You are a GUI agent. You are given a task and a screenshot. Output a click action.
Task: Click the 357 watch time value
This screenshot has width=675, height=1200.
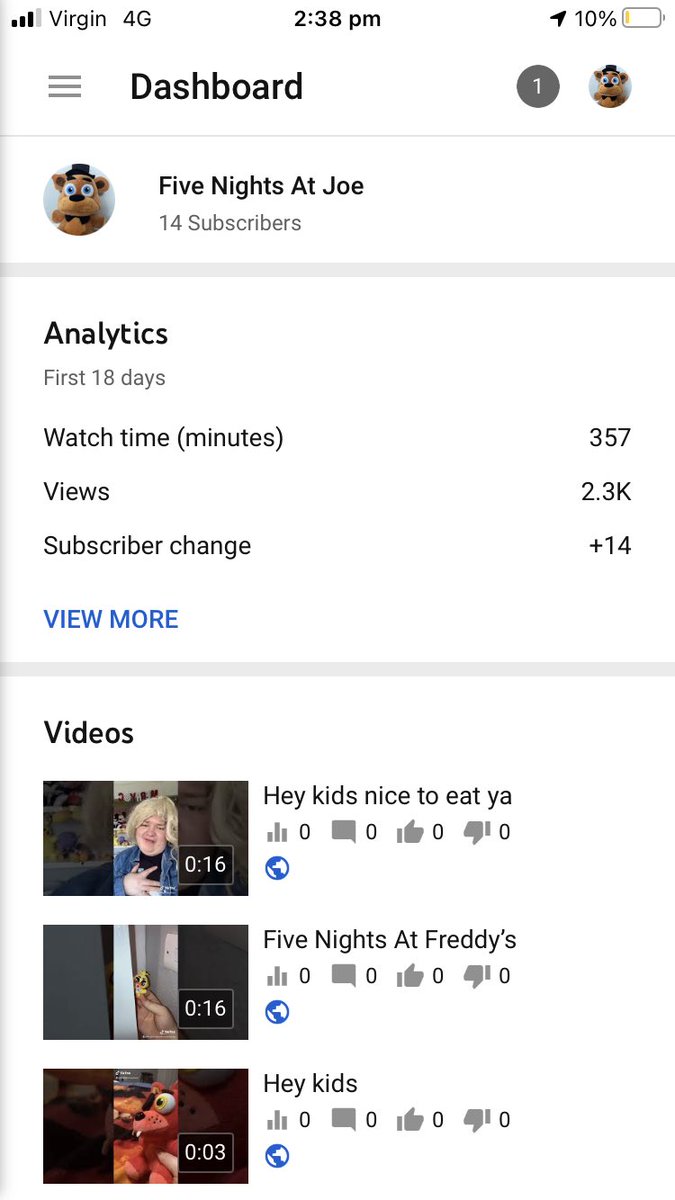[610, 438]
